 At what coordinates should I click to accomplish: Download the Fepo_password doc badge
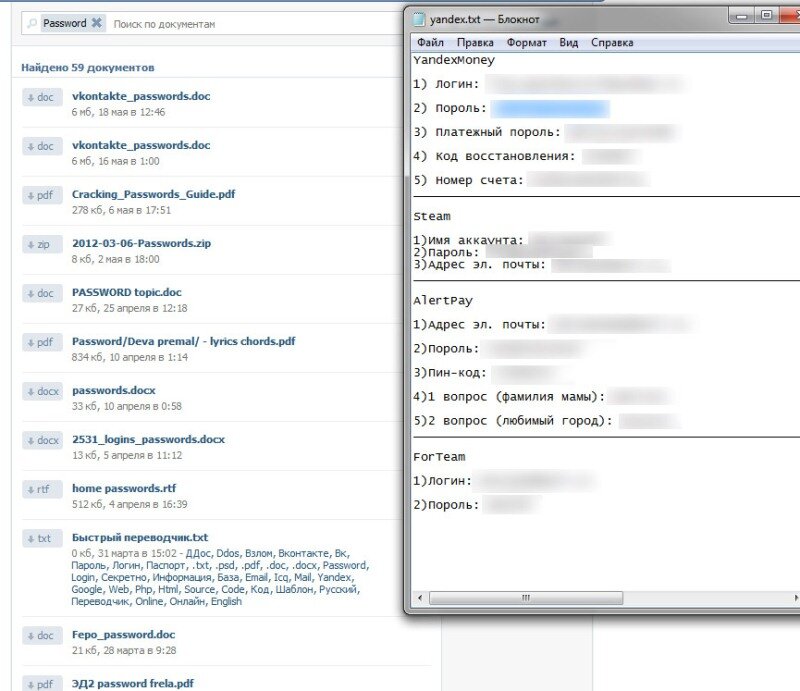coord(42,635)
